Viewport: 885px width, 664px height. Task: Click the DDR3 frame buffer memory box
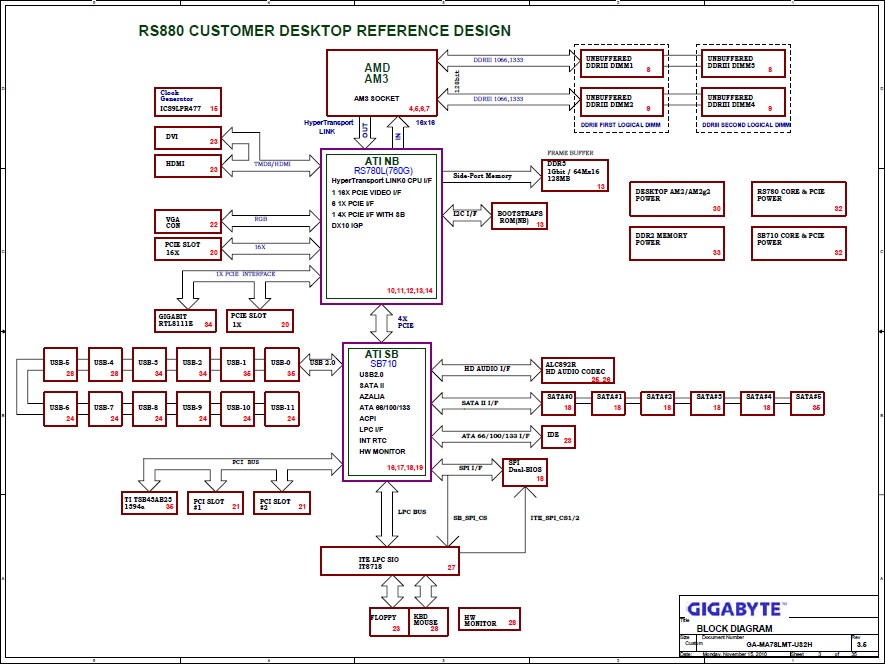pos(575,174)
